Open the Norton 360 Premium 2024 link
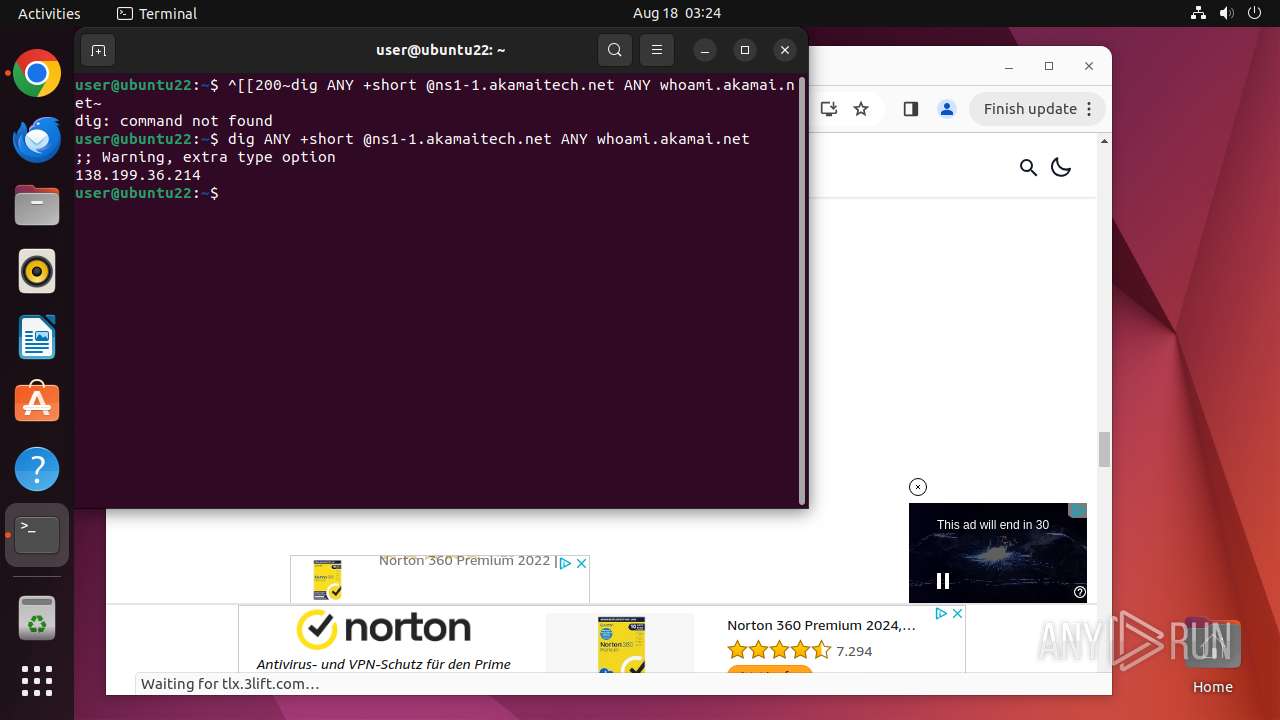Screen dimensions: 1280x720 click(x=821, y=625)
